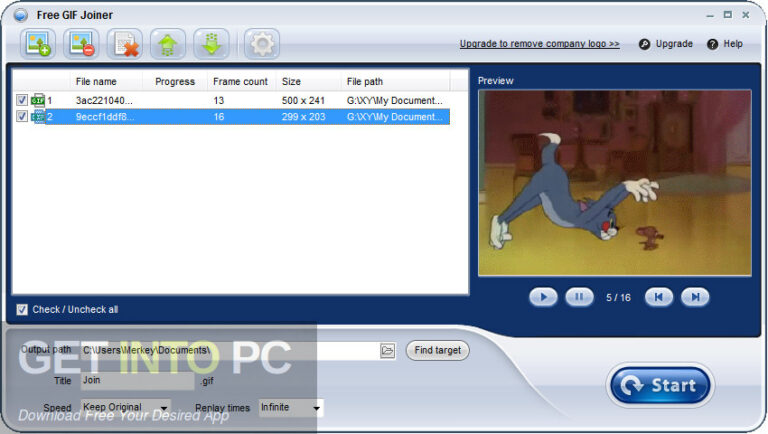
Task: Click the 500 x 241 size cell
Action: [303, 100]
